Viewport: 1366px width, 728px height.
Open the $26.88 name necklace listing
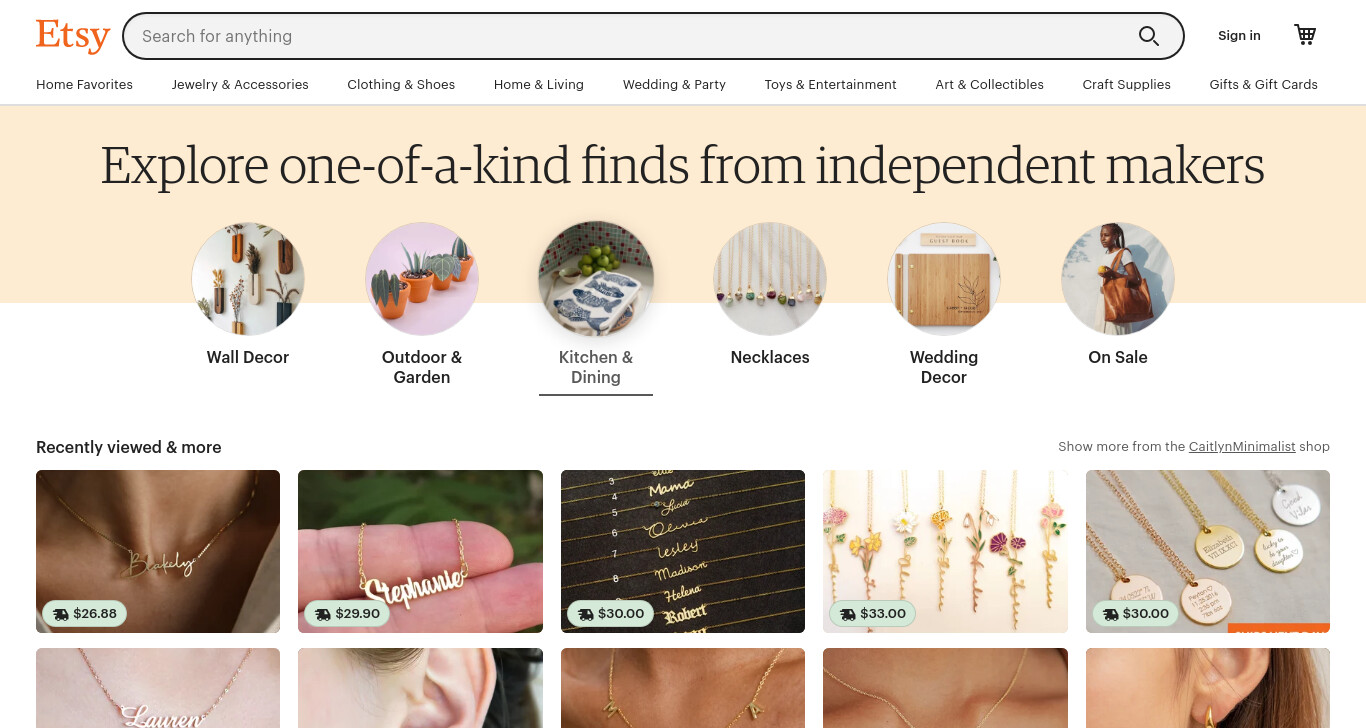coord(158,552)
